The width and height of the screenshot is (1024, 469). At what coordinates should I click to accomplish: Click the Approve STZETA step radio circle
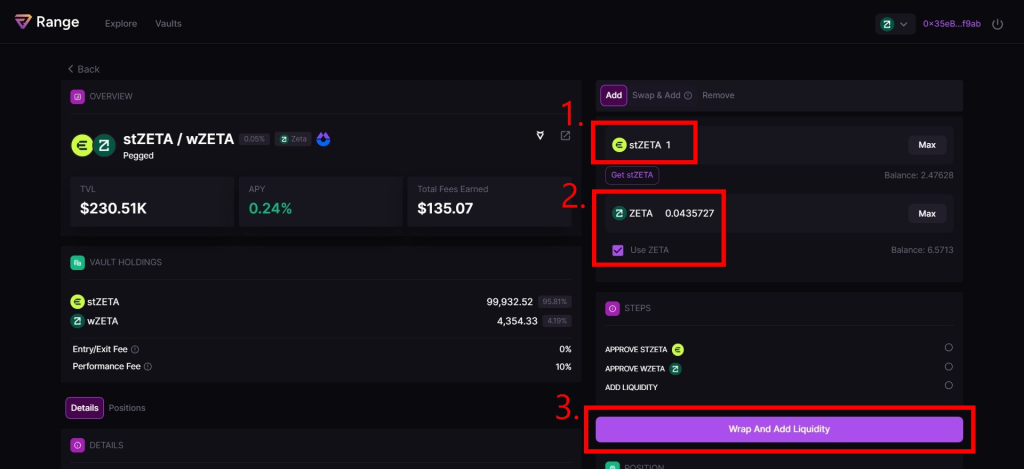click(x=948, y=348)
